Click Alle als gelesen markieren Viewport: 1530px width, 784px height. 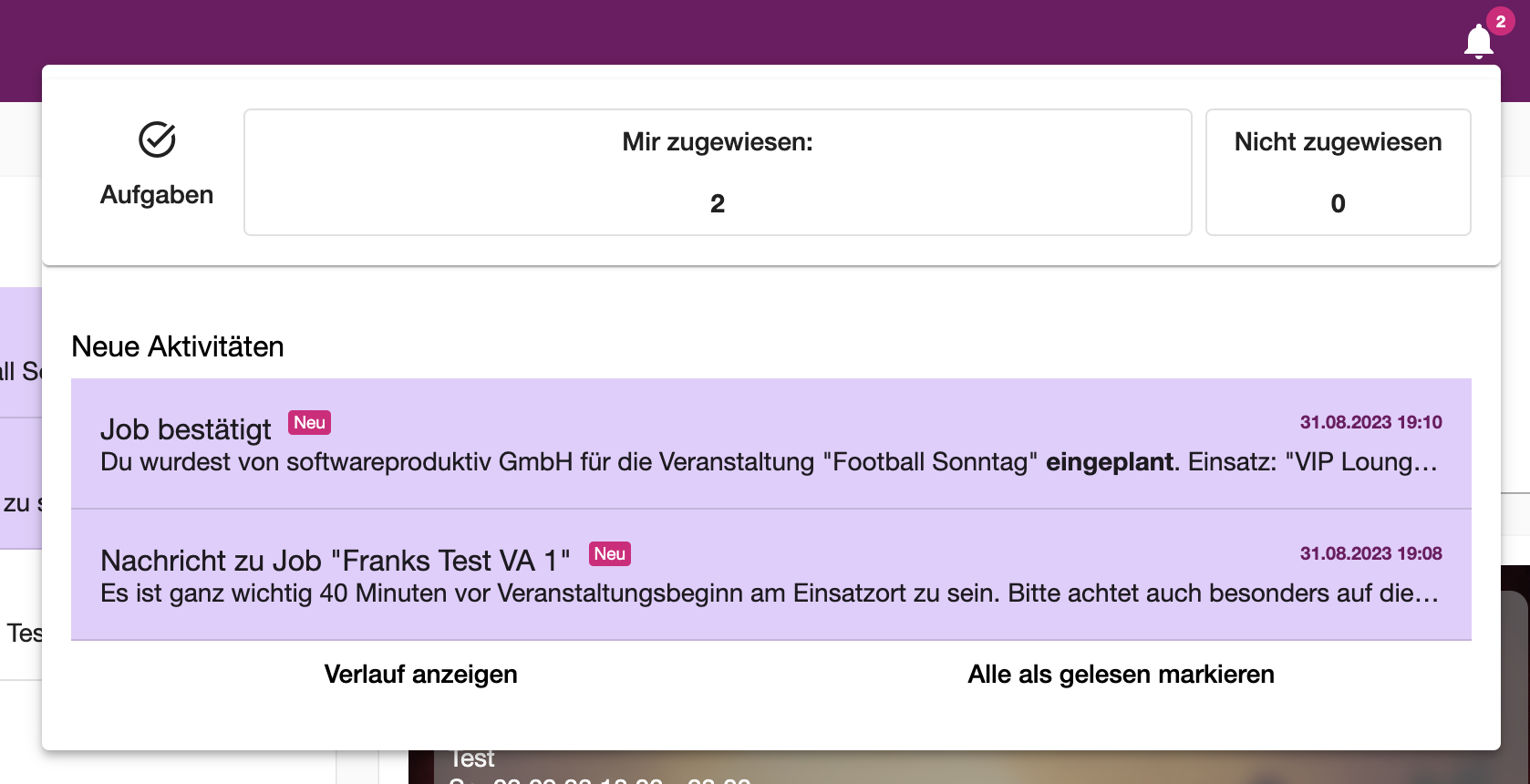coord(1121,675)
